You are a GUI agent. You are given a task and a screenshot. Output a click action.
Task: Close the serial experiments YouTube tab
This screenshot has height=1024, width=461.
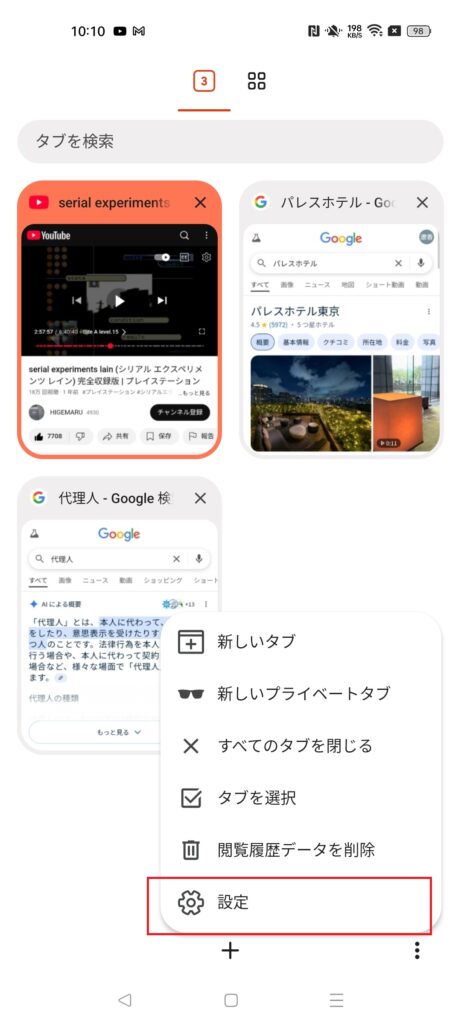point(200,202)
